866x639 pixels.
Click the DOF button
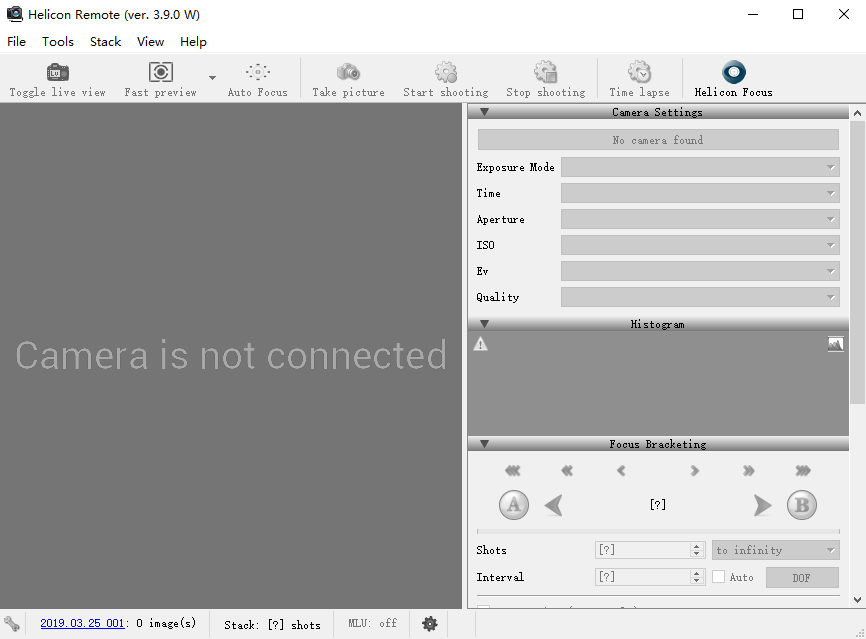click(802, 578)
